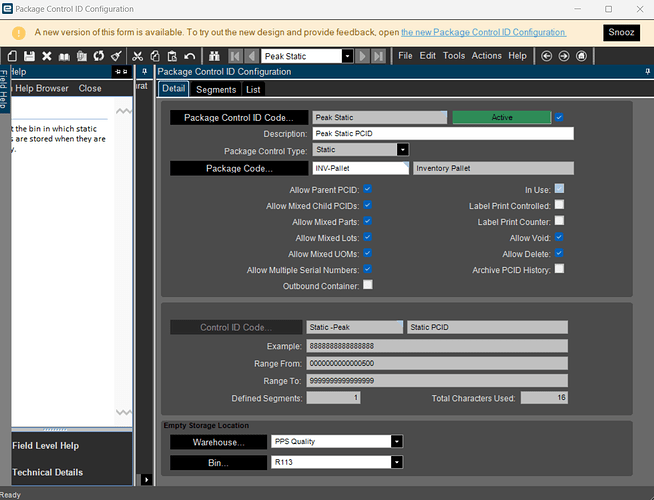Uncheck the Active checkbox
Image resolution: width=654 pixels, height=500 pixels.
(x=559, y=118)
